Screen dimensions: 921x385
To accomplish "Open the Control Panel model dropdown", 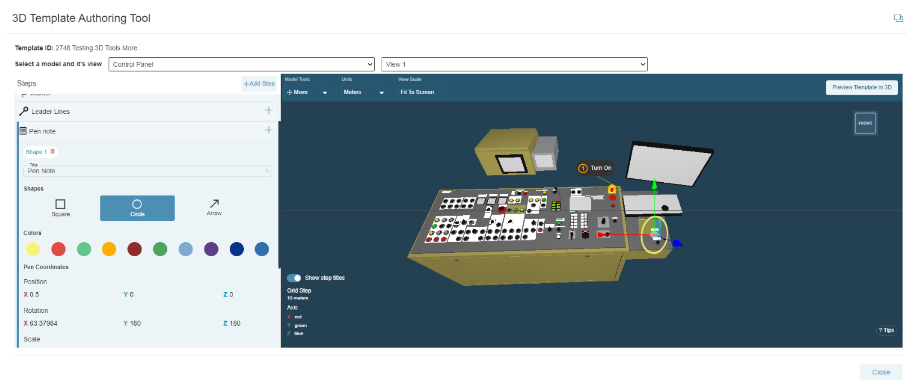I will tap(242, 64).
